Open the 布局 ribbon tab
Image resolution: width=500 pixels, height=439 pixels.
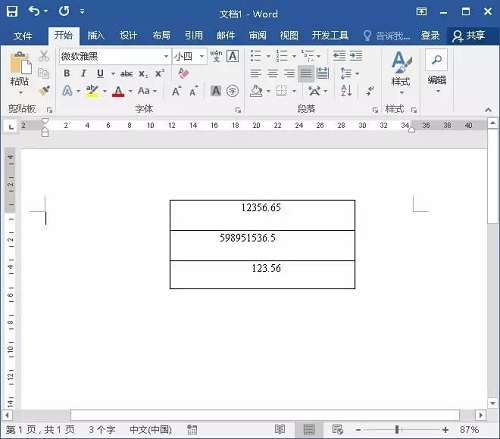coord(161,35)
